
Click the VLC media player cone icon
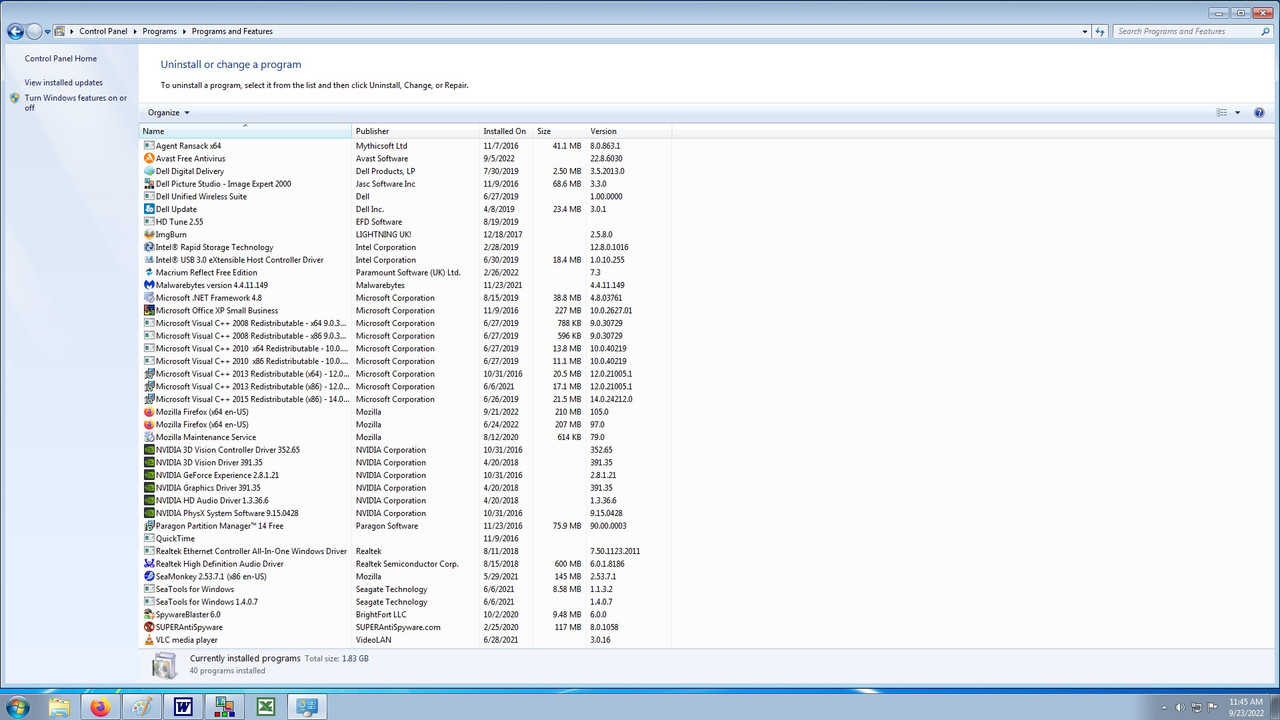point(149,640)
